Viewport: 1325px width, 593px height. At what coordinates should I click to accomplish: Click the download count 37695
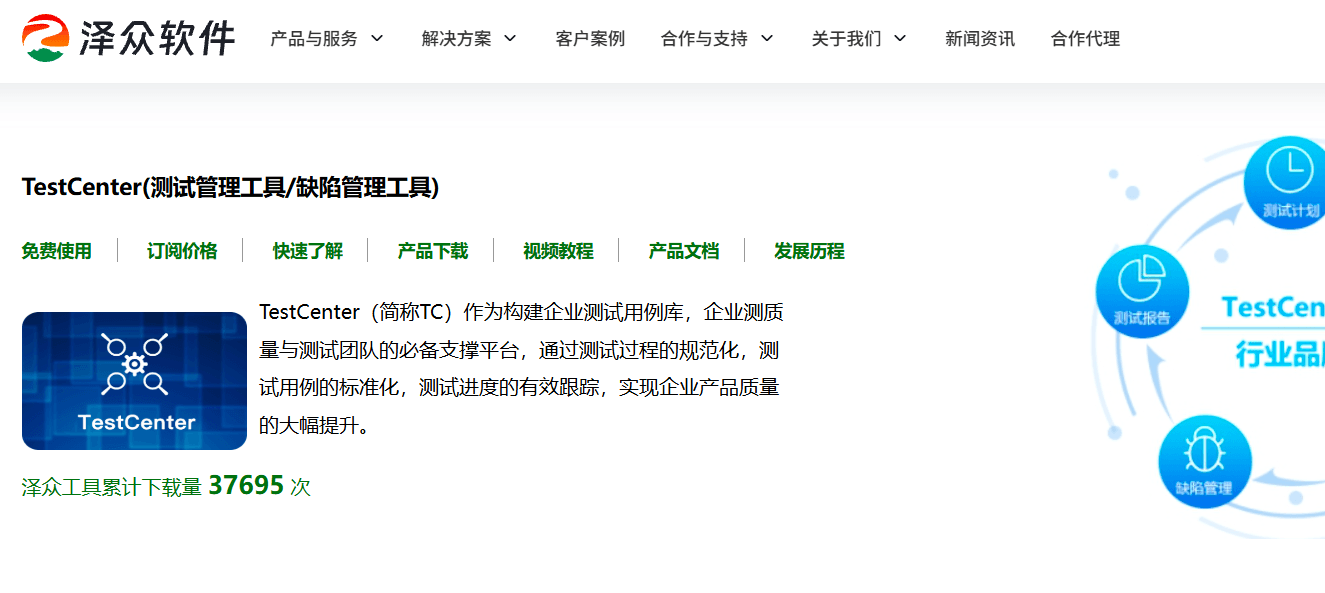tap(246, 485)
